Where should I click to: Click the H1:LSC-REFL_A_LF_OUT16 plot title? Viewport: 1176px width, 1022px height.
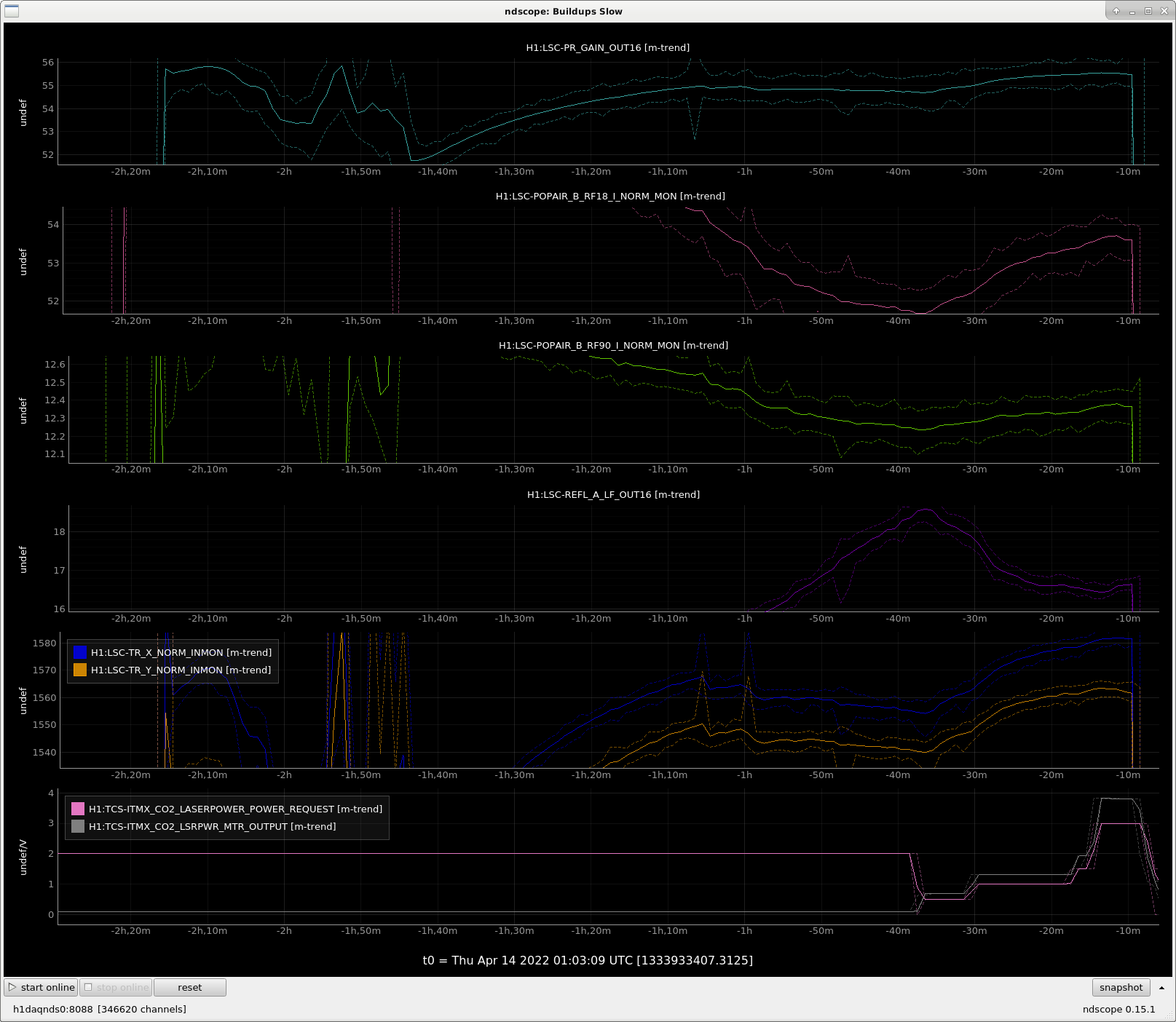[613, 494]
